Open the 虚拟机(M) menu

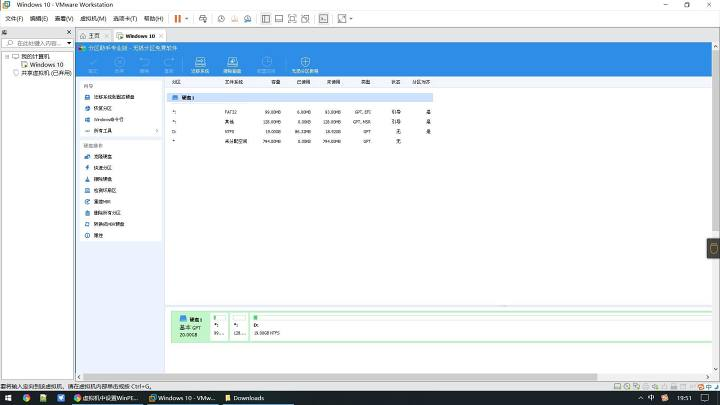pyautogui.click(x=93, y=19)
